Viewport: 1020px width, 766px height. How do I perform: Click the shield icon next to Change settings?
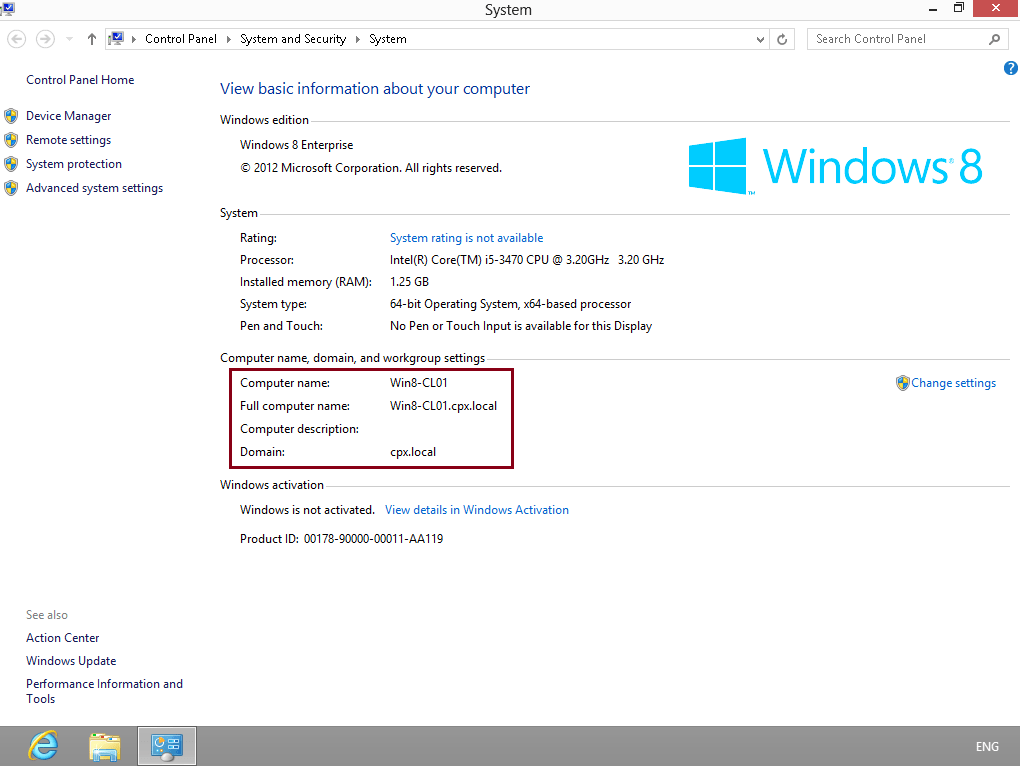tap(902, 383)
